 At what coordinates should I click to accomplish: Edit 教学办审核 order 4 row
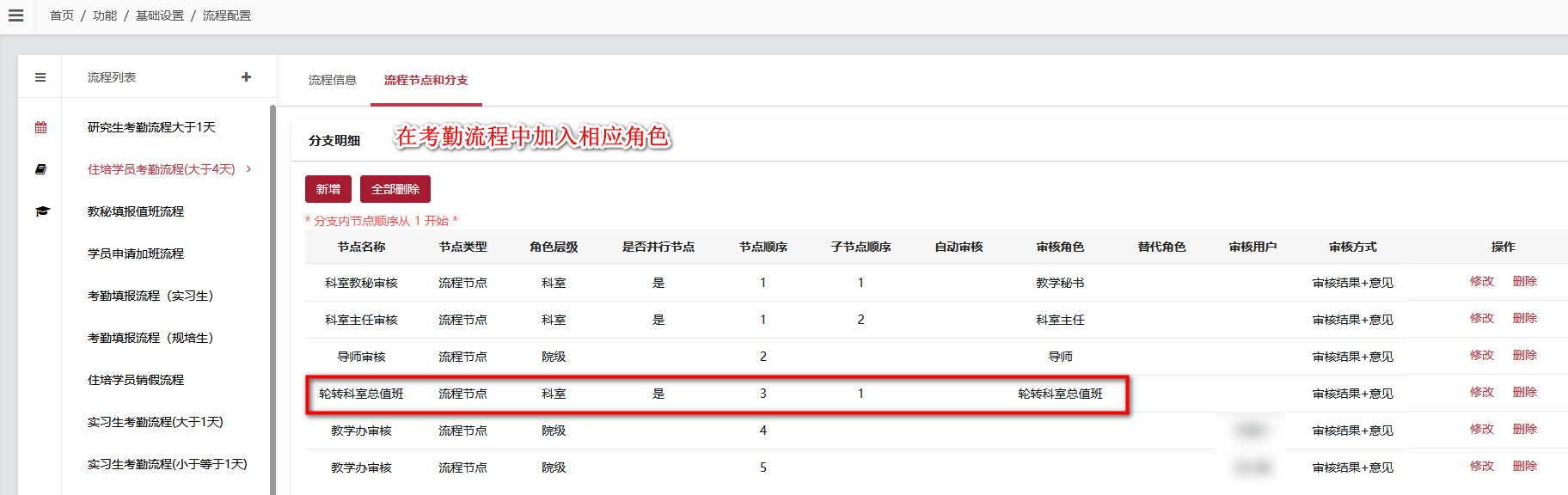coord(1482,429)
